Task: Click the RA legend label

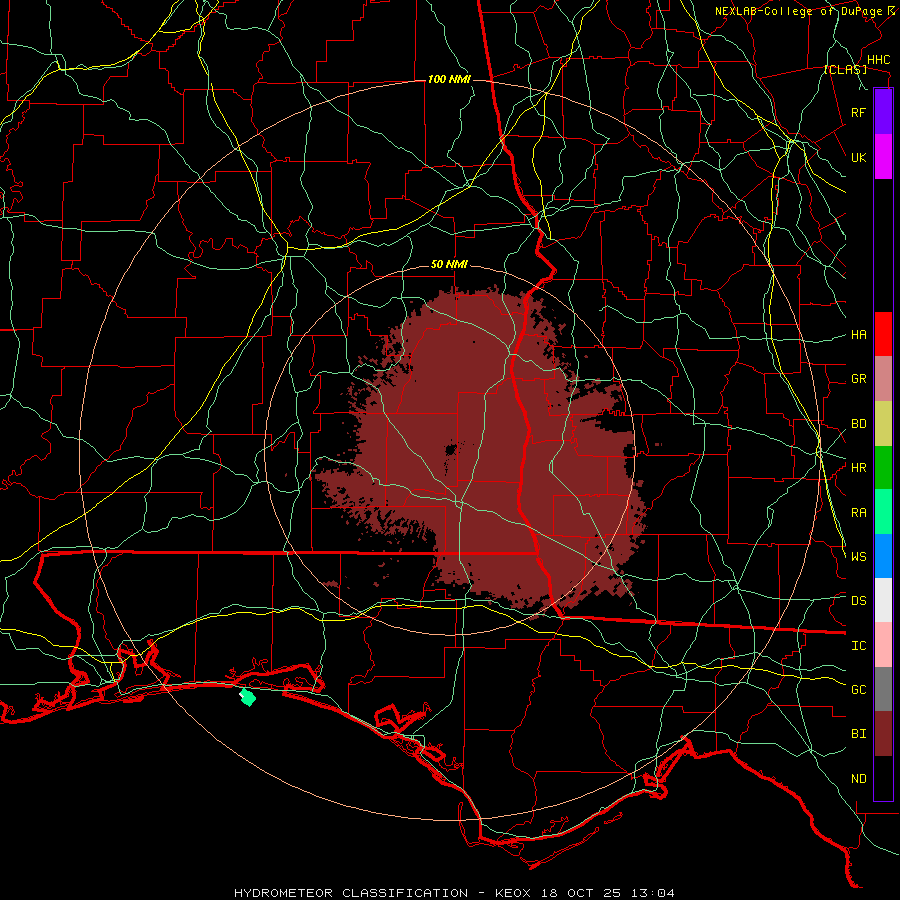Action: point(858,513)
